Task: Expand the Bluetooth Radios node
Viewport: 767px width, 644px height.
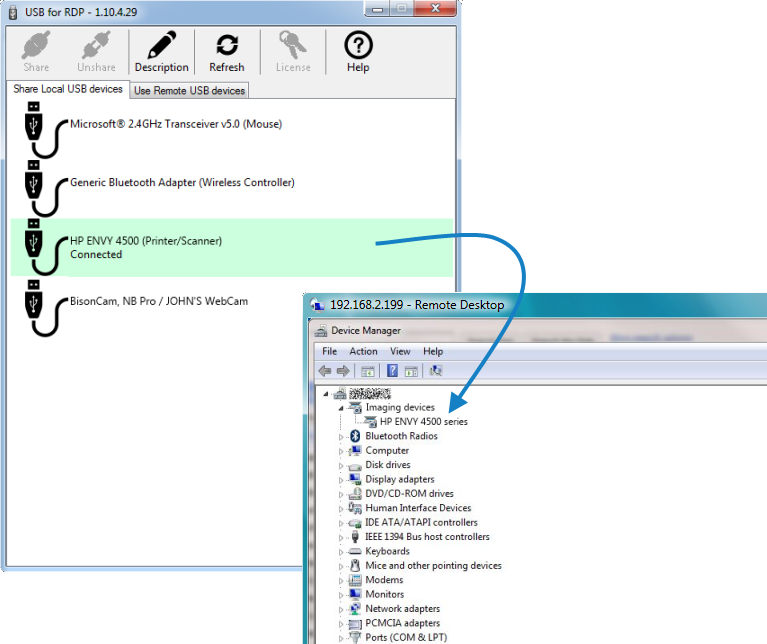Action: coord(341,437)
